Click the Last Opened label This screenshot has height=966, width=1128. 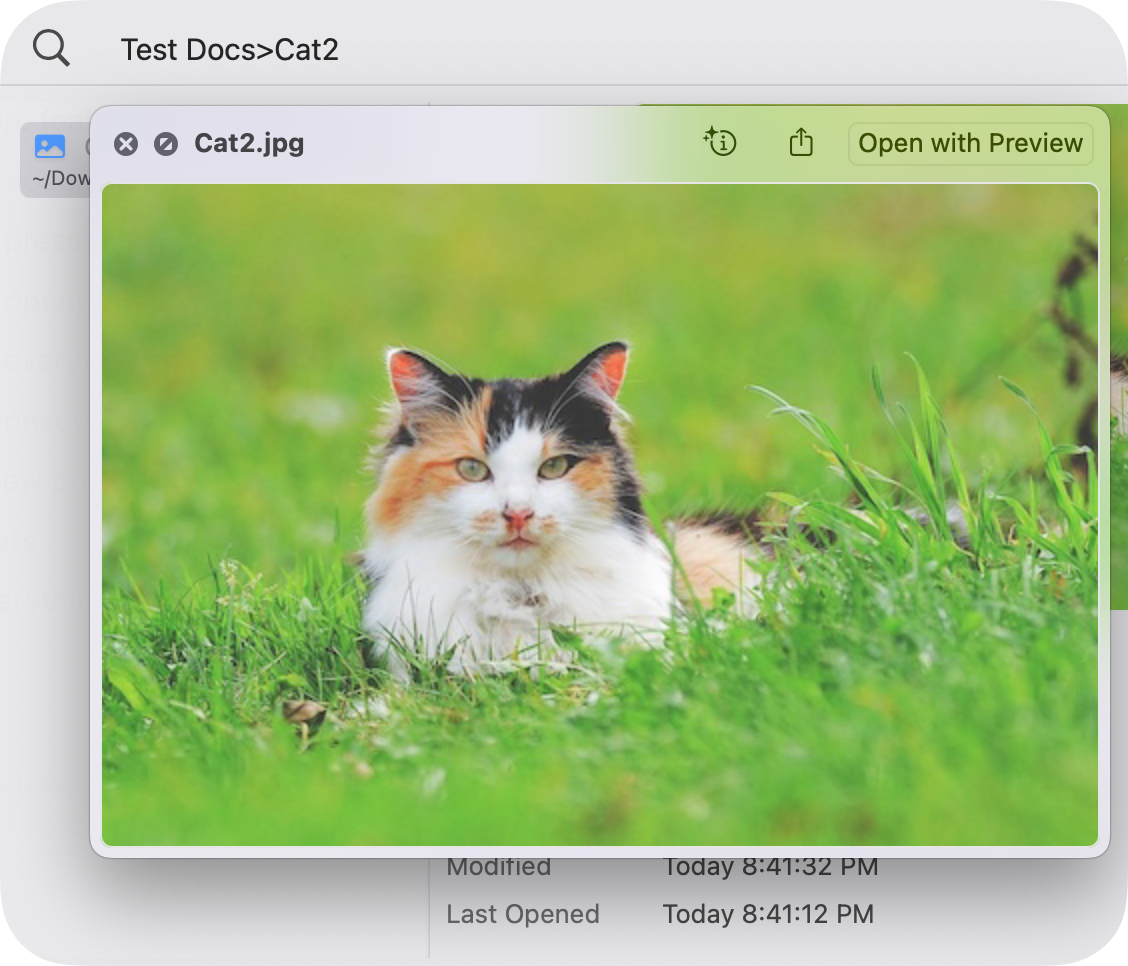(x=522, y=914)
